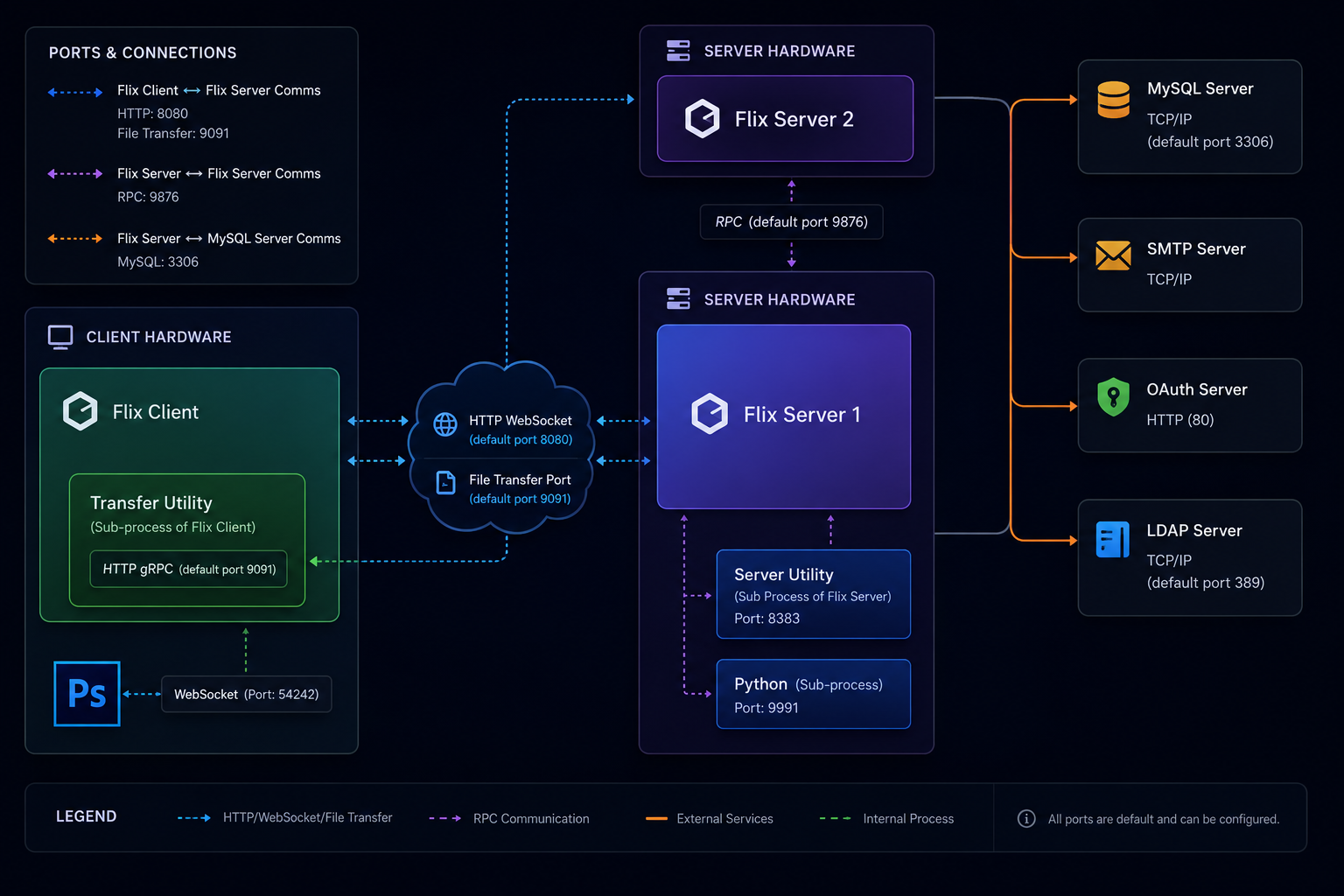Click the HTTP WebSocket label in cloud
The image size is (1344, 896).
click(x=520, y=421)
